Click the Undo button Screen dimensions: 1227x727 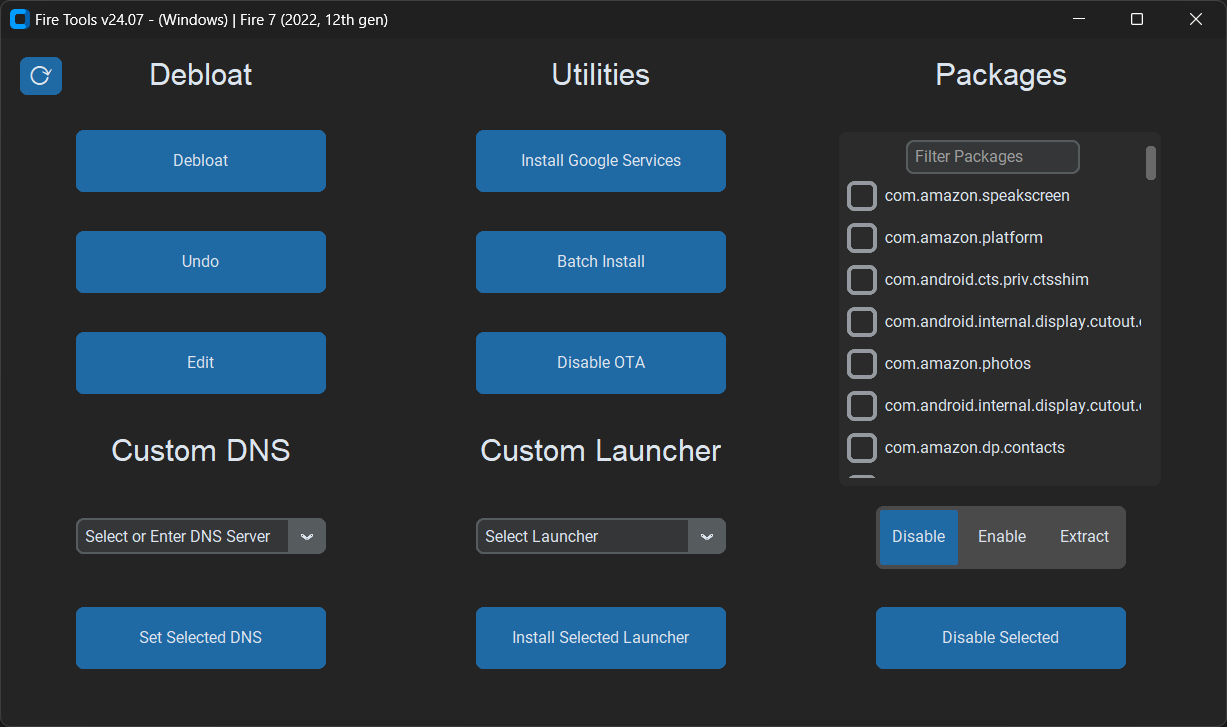(x=201, y=262)
